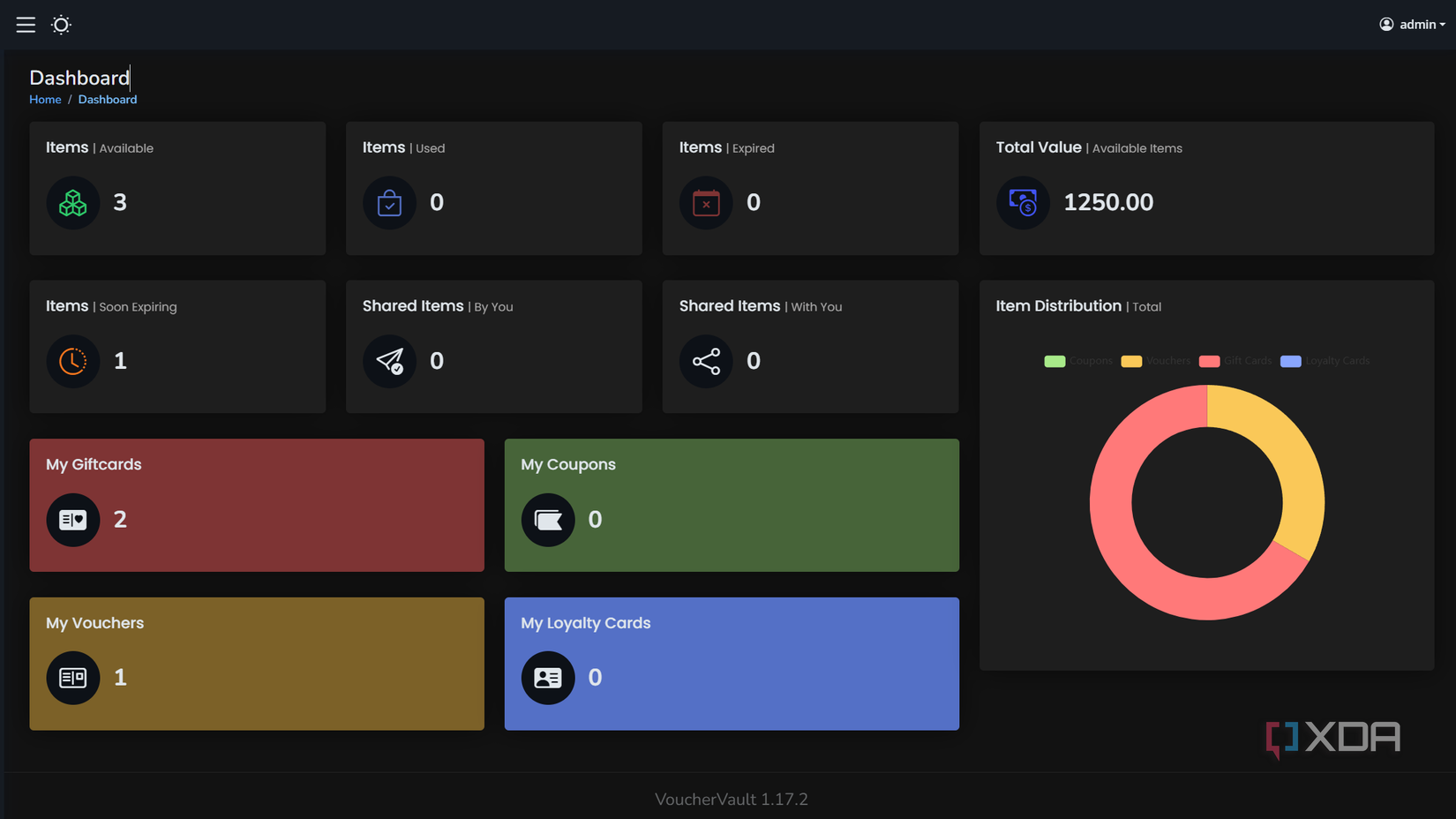Image resolution: width=1456 pixels, height=819 pixels.
Task: Toggle Vouchers legend yellow swatch
Action: click(x=1131, y=361)
